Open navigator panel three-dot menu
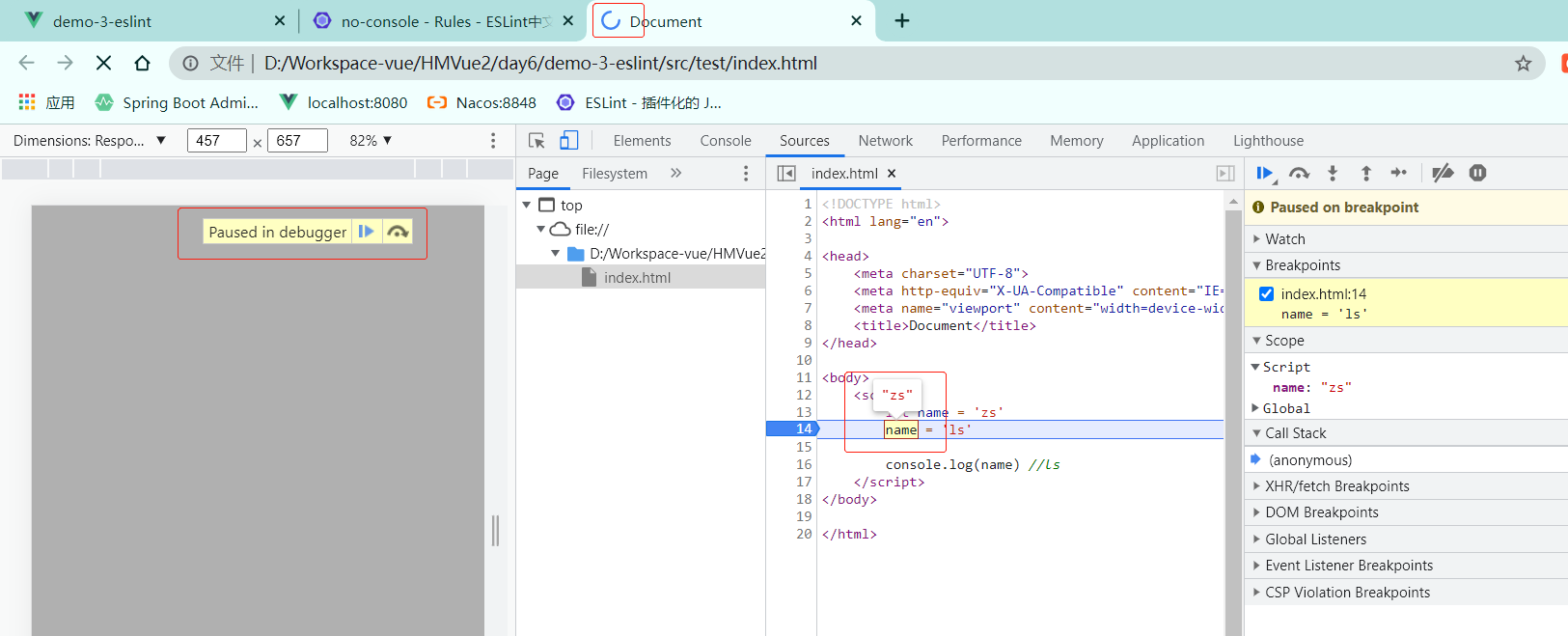Image resolution: width=1568 pixels, height=636 pixels. coord(745,173)
